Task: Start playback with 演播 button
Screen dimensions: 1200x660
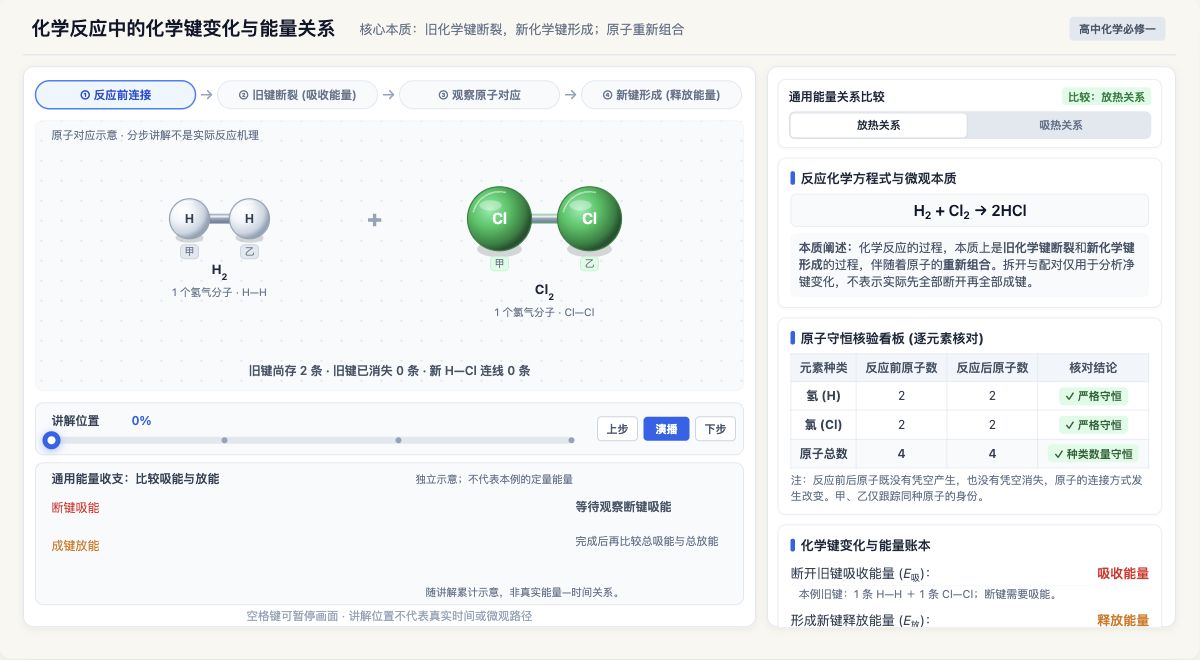Action: (x=667, y=429)
